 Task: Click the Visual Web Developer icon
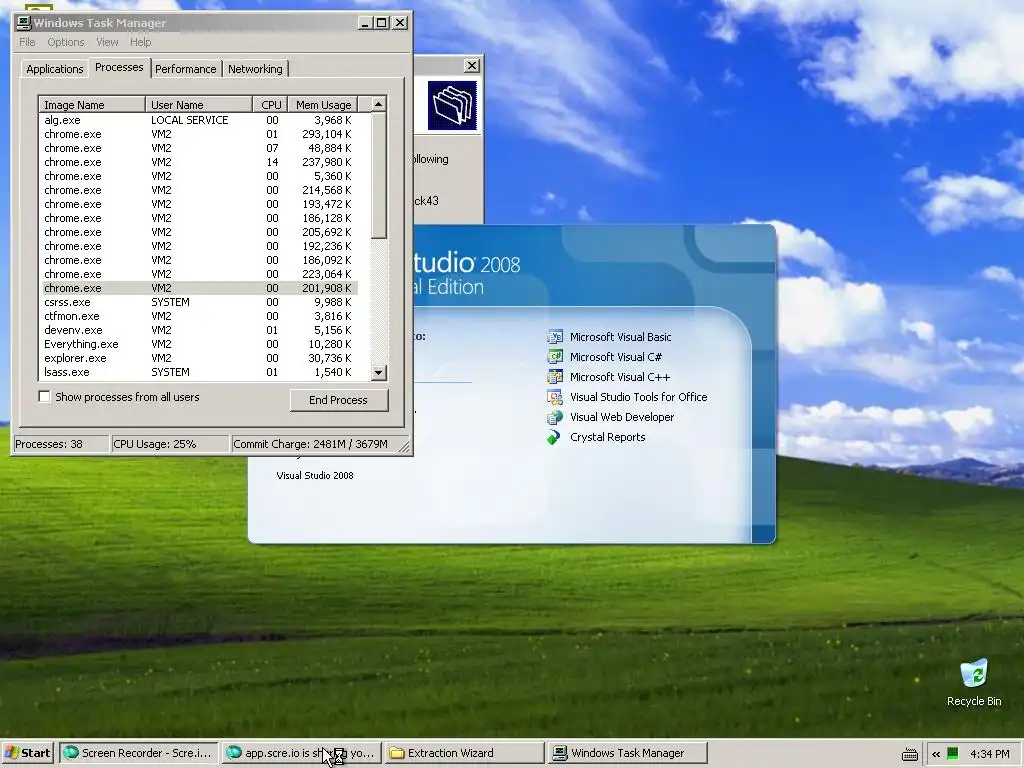pos(554,417)
